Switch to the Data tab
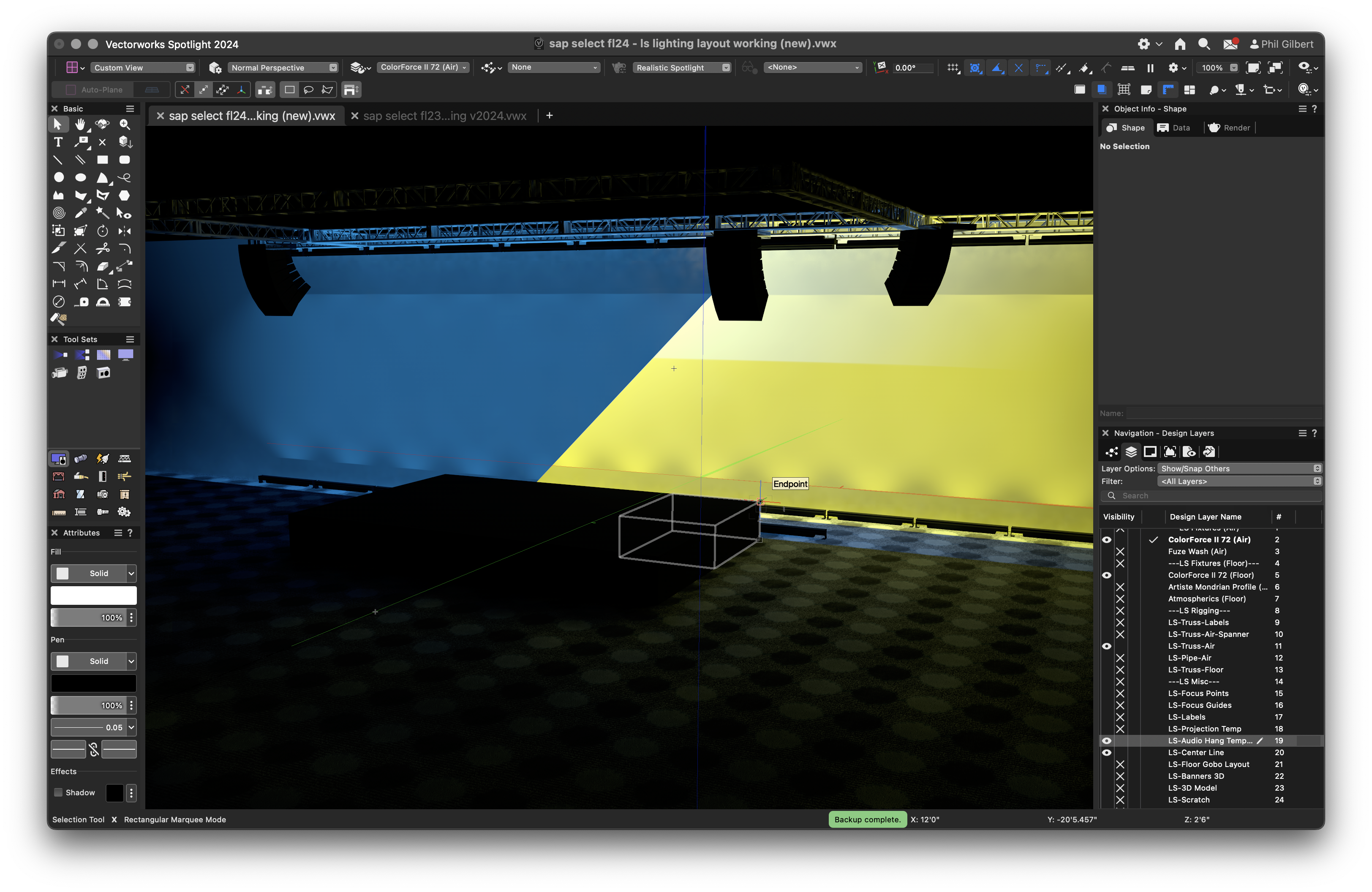 coord(1174,128)
